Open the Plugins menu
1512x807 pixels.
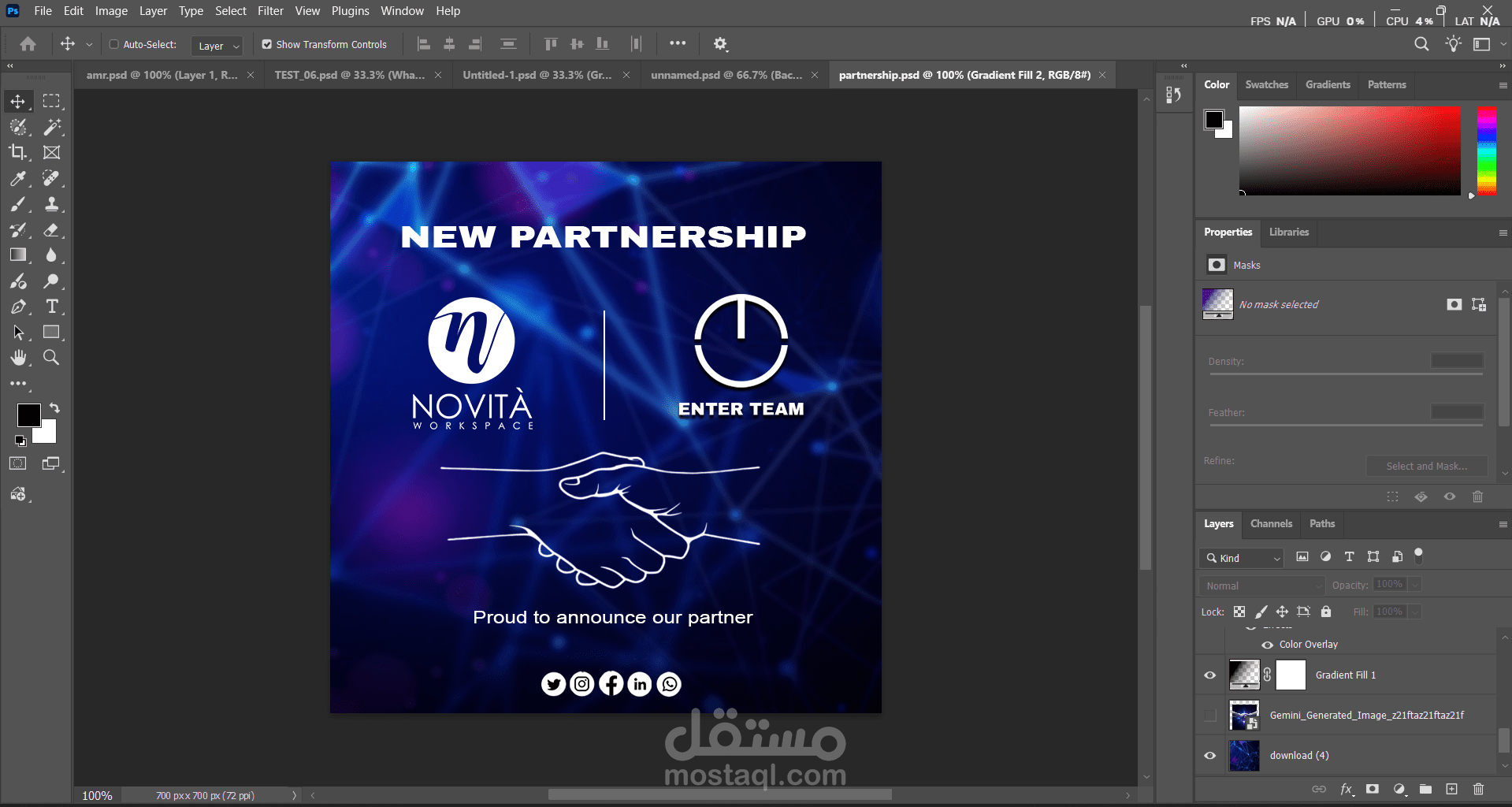[x=350, y=11]
